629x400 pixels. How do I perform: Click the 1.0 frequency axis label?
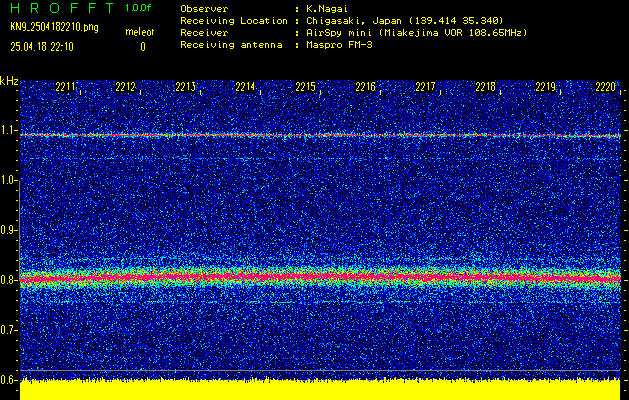8,180
